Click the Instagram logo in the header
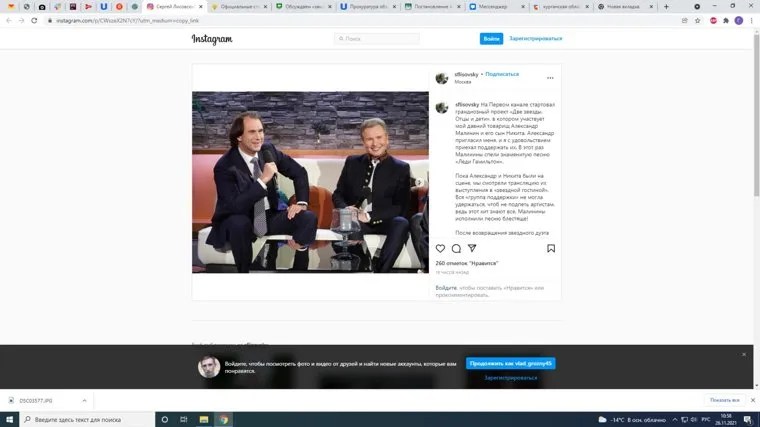The image size is (760, 427). pos(212,39)
